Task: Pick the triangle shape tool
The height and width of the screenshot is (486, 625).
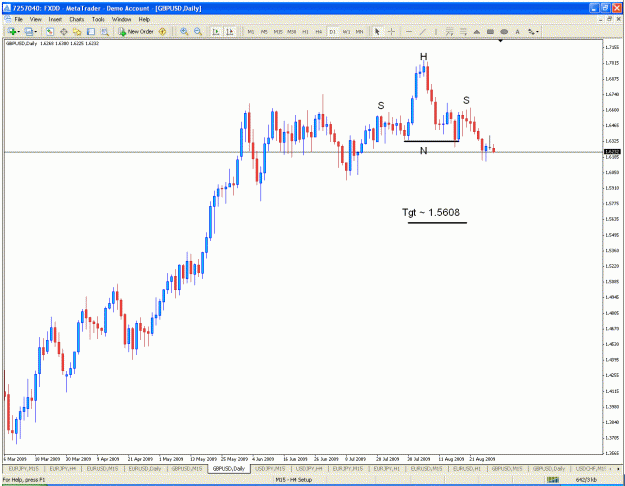Action: pos(477,31)
